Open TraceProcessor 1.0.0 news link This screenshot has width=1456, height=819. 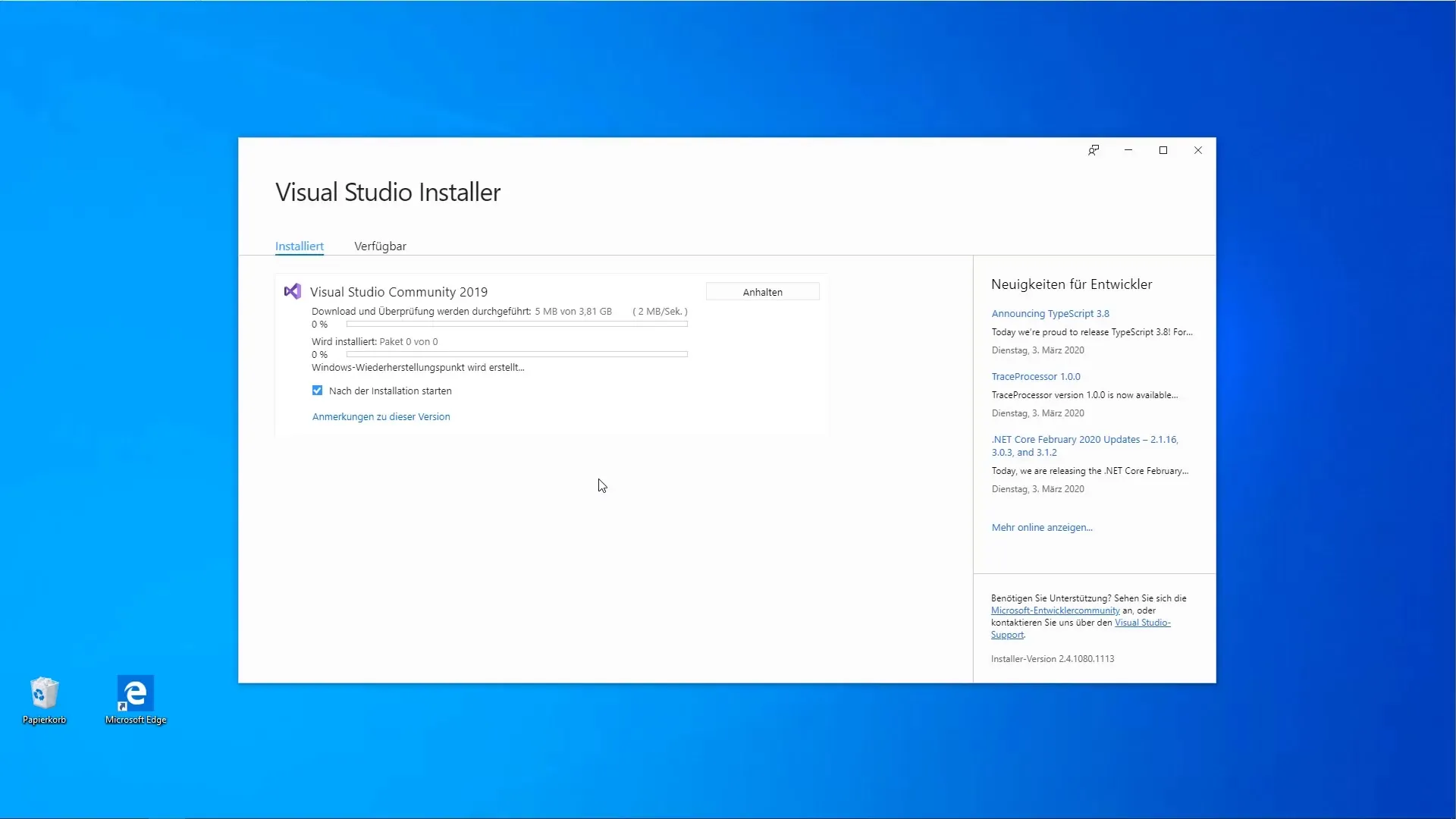1036,377
